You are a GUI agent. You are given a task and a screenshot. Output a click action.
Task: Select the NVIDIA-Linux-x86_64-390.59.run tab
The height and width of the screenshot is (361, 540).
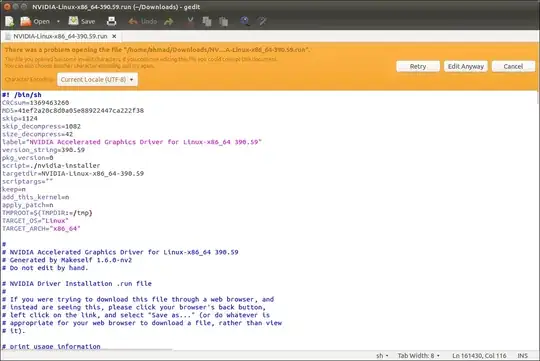click(x=60, y=36)
